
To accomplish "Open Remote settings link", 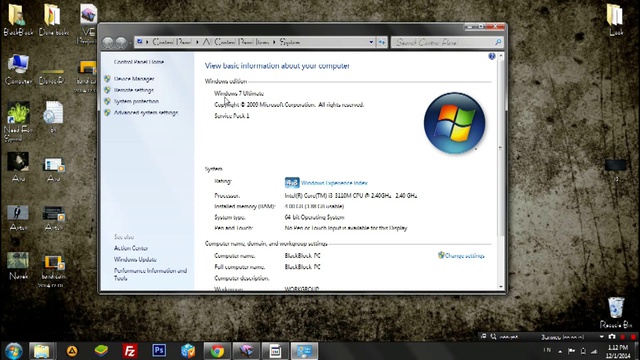I will pos(133,90).
